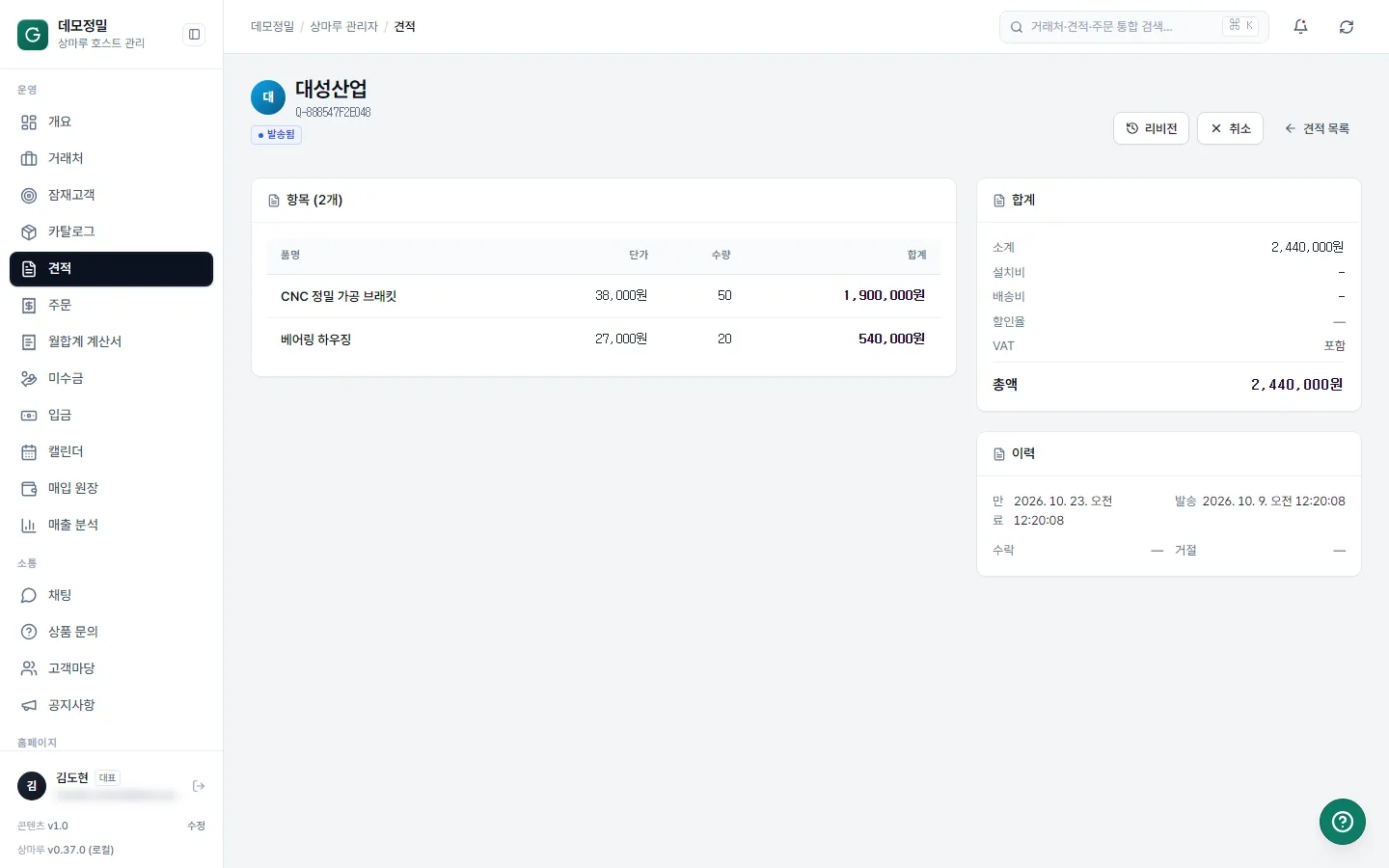
Task: Click the 채팅 speech bubble icon
Action: pos(29,596)
